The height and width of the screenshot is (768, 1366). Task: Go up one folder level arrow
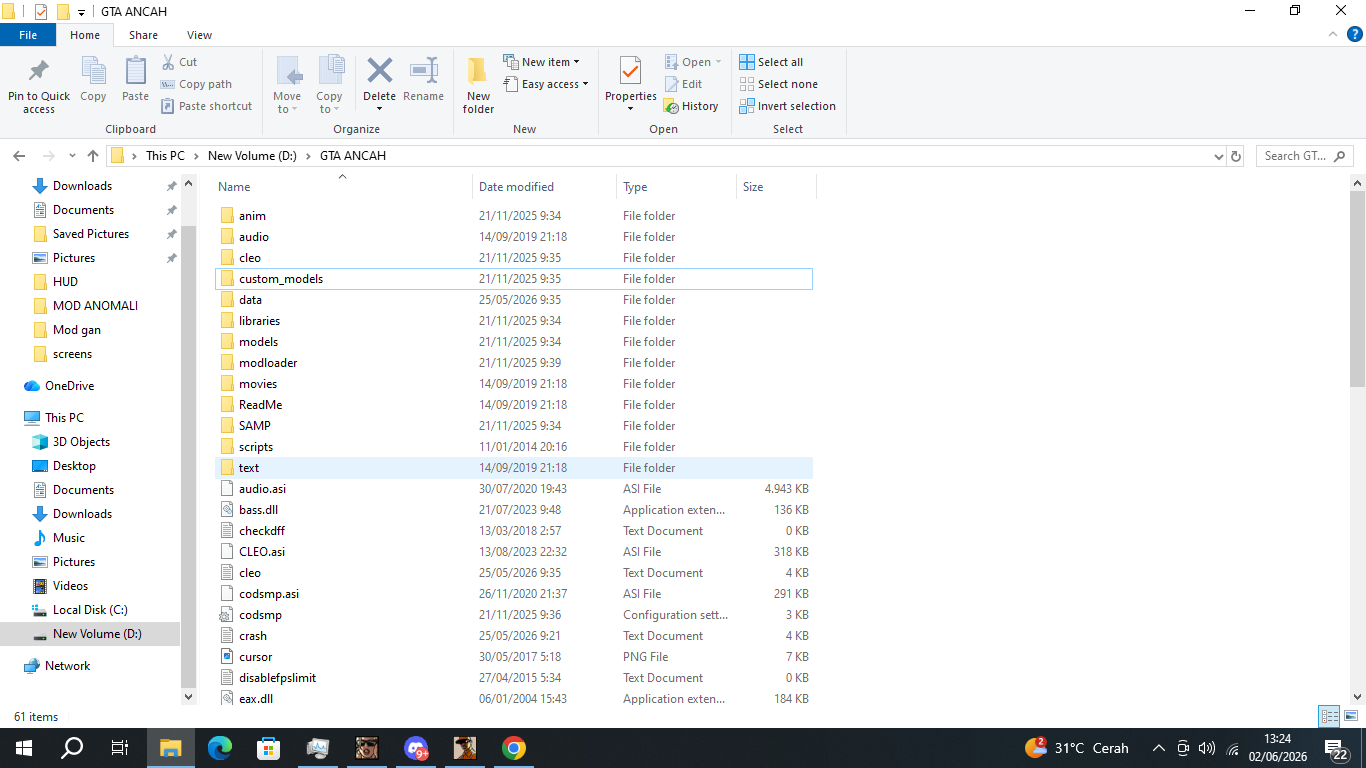93,156
